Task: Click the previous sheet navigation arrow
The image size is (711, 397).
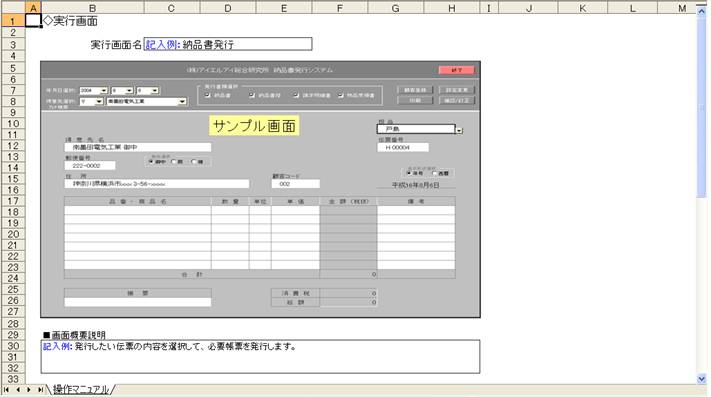Action: 18,390
